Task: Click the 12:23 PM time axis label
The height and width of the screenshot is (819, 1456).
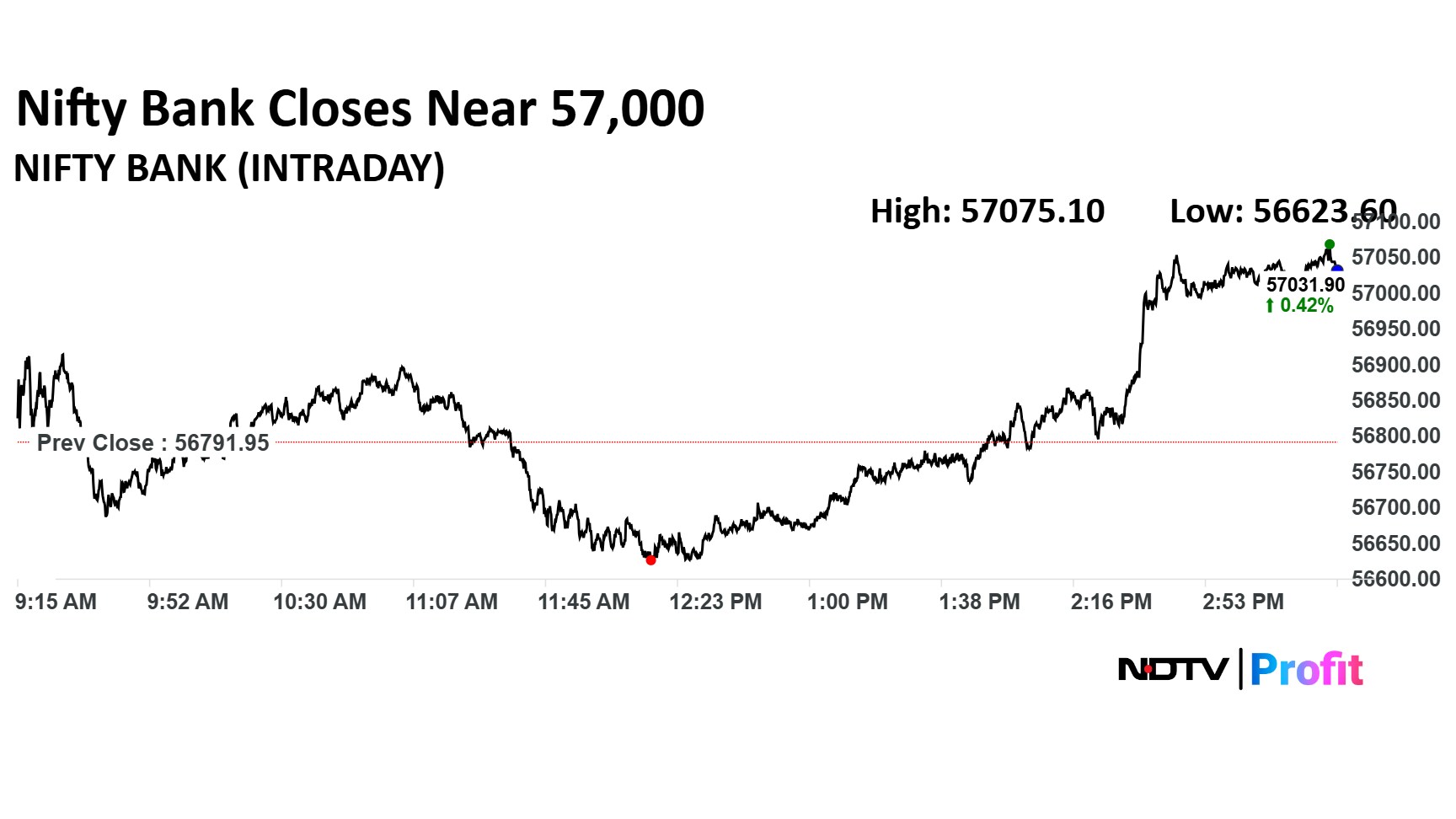Action: tap(715, 602)
